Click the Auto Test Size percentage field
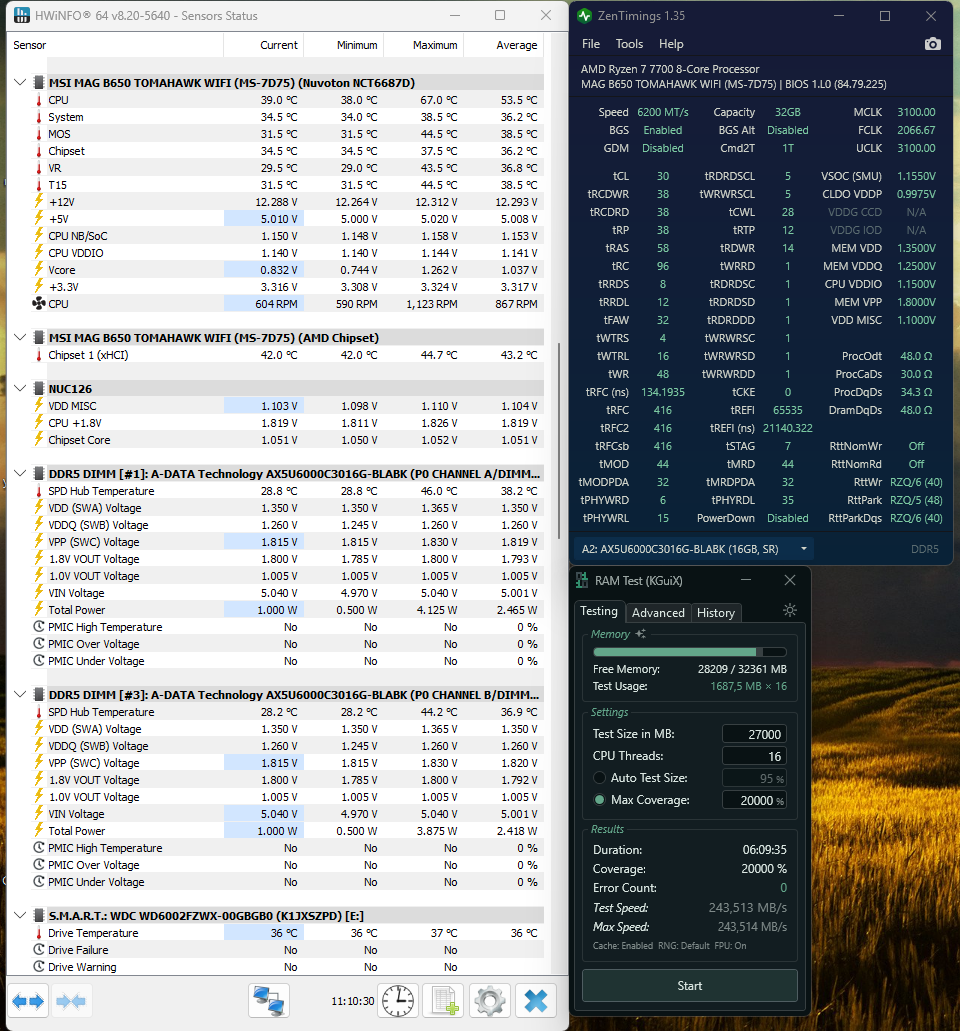The image size is (960, 1031). pos(754,778)
